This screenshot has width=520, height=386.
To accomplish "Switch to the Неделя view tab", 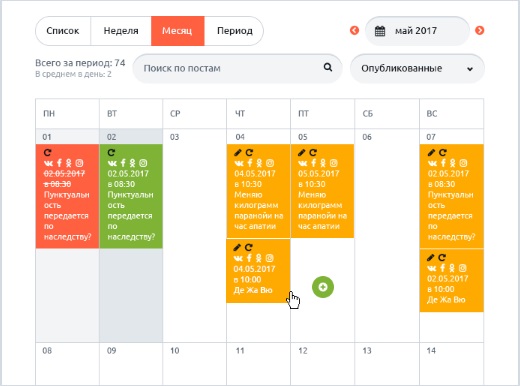I will coord(121,31).
